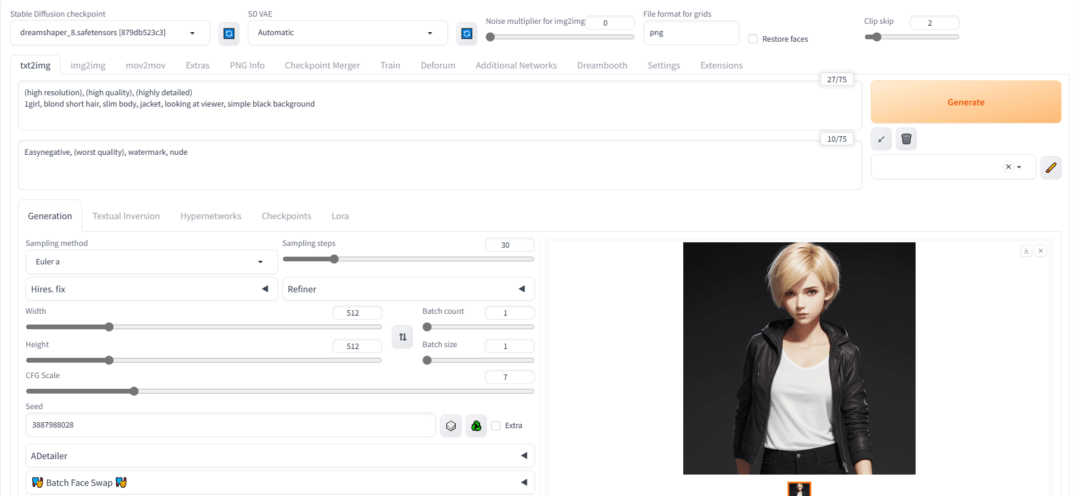Open the Sampling method dropdown
The height and width of the screenshot is (496, 1080).
150,261
